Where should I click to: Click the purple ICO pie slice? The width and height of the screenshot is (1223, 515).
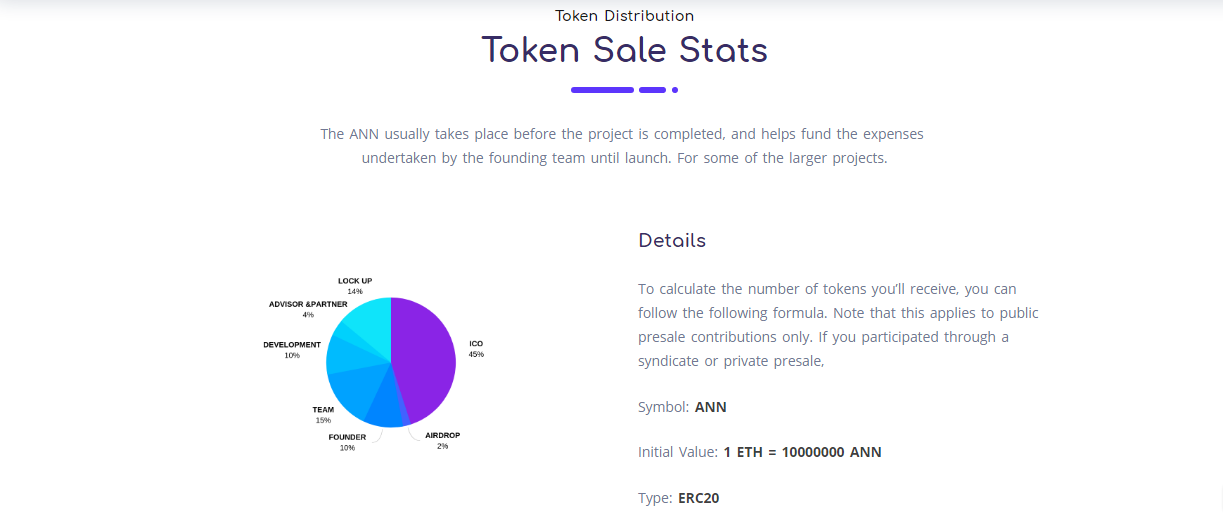(x=425, y=360)
